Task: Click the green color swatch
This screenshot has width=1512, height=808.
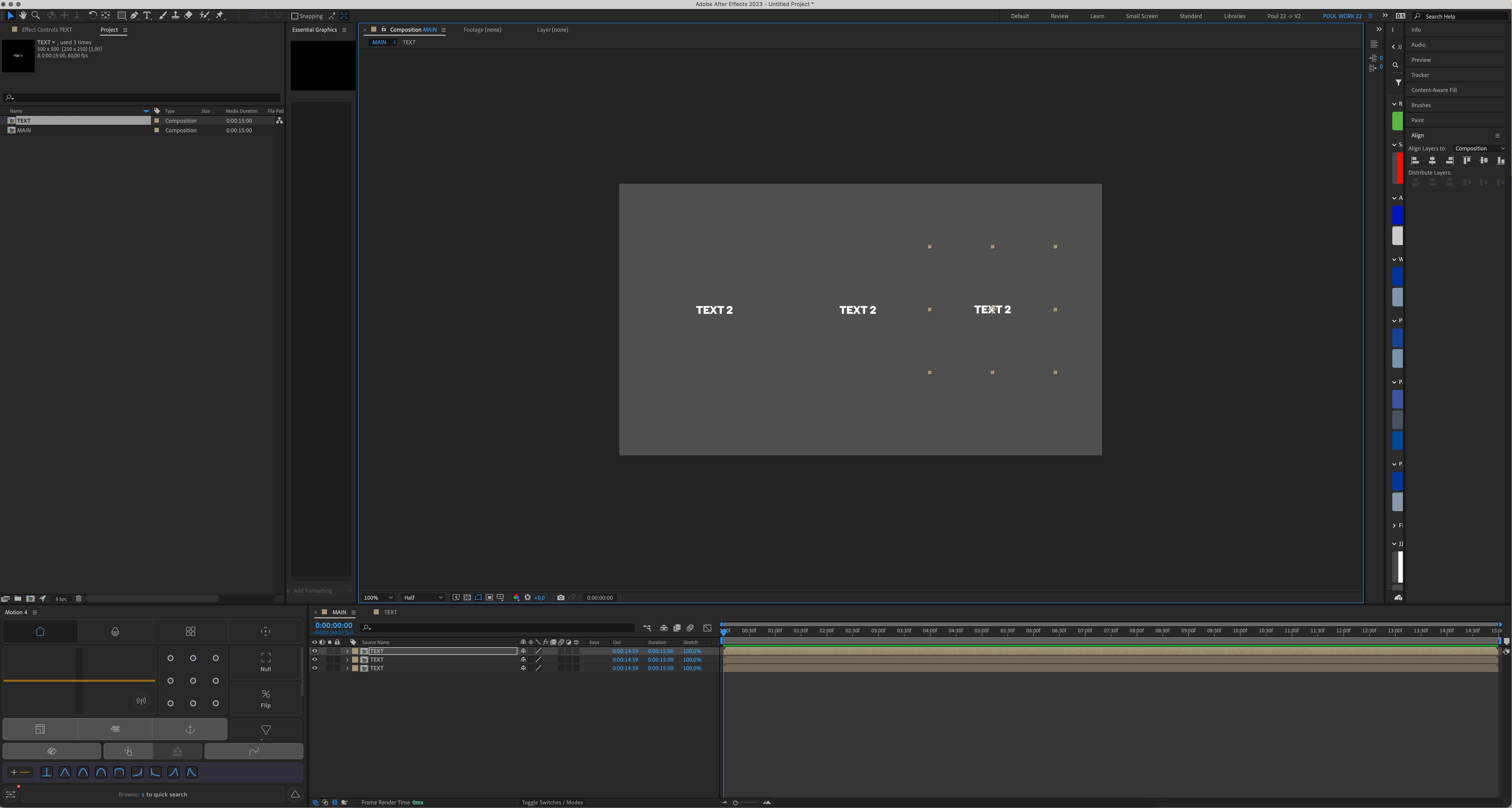Action: [1397, 121]
